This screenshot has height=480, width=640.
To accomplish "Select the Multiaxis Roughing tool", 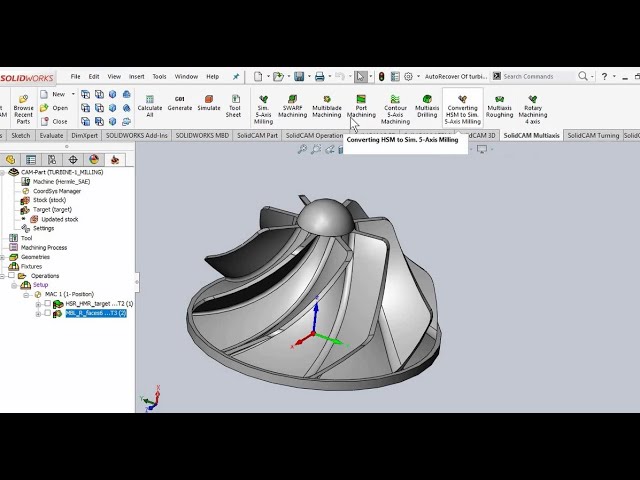I will [x=499, y=106].
